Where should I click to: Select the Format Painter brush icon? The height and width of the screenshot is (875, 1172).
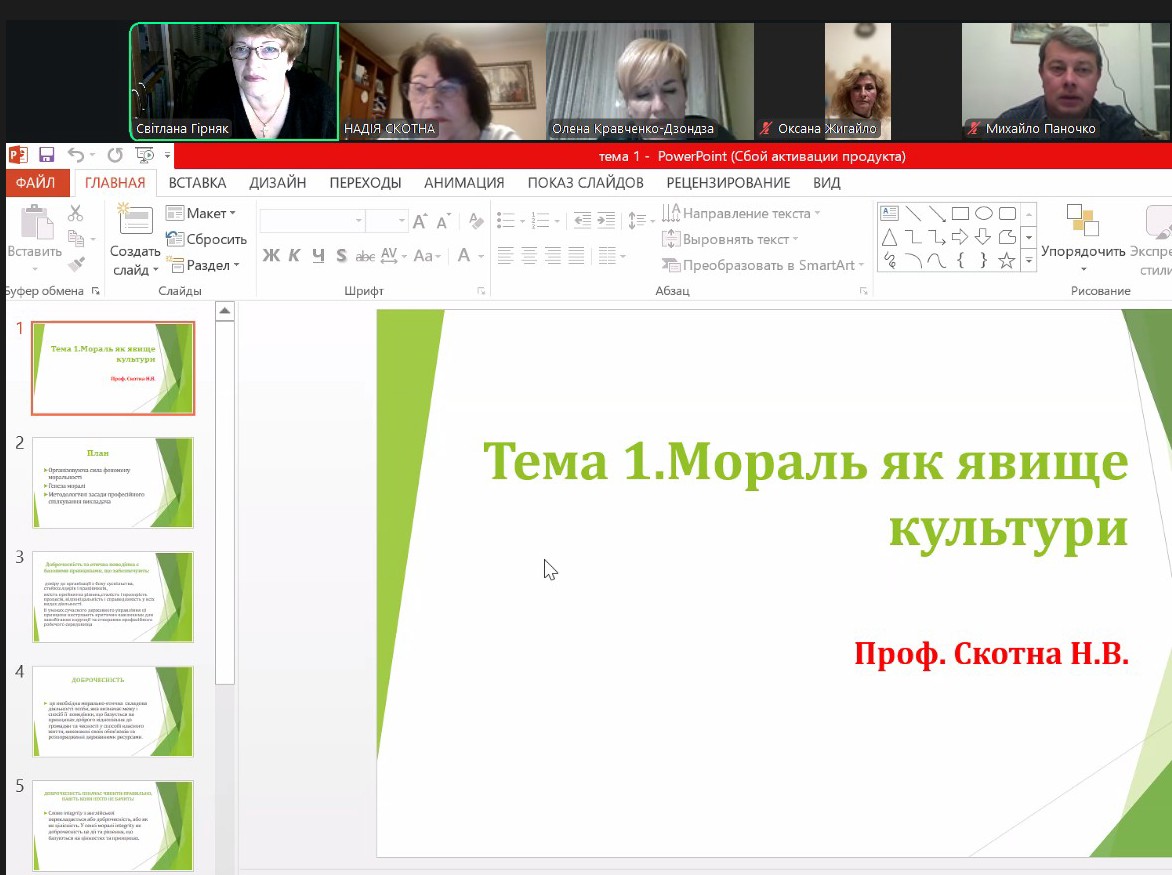tap(76, 265)
